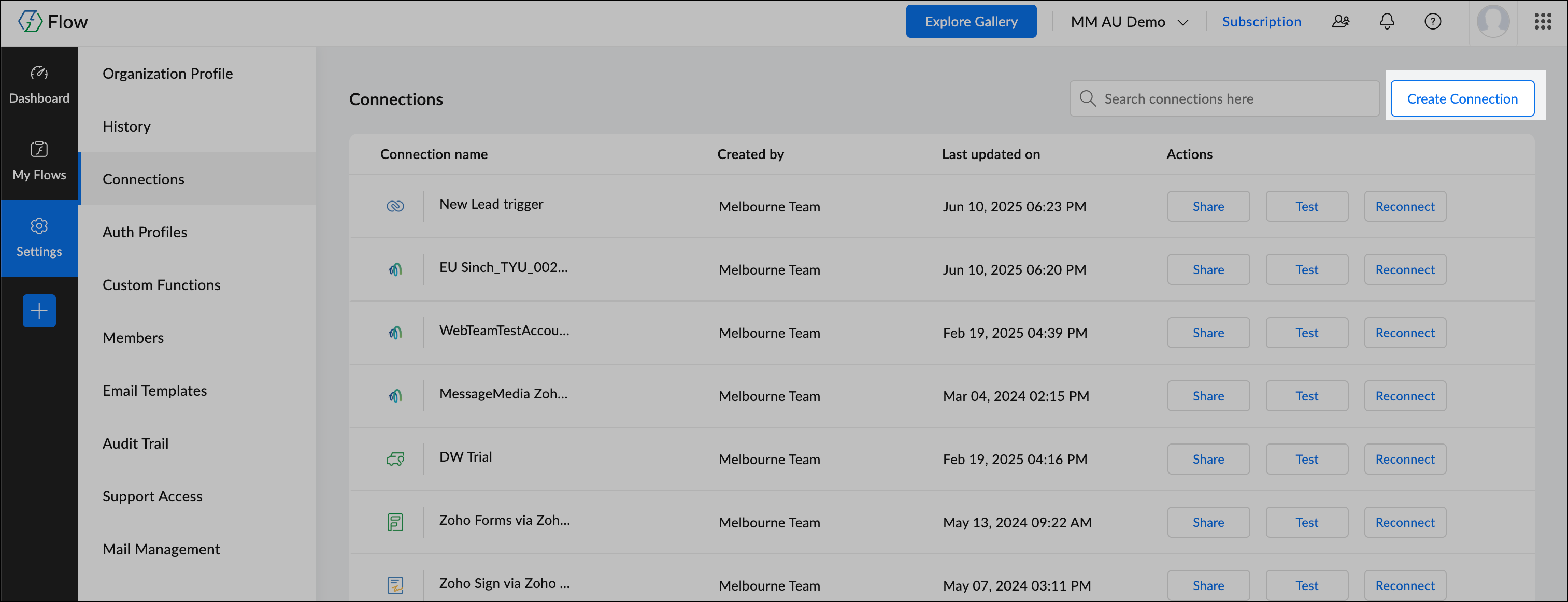Image resolution: width=1568 pixels, height=602 pixels.
Task: Click the Create Connection button
Action: tap(1463, 98)
